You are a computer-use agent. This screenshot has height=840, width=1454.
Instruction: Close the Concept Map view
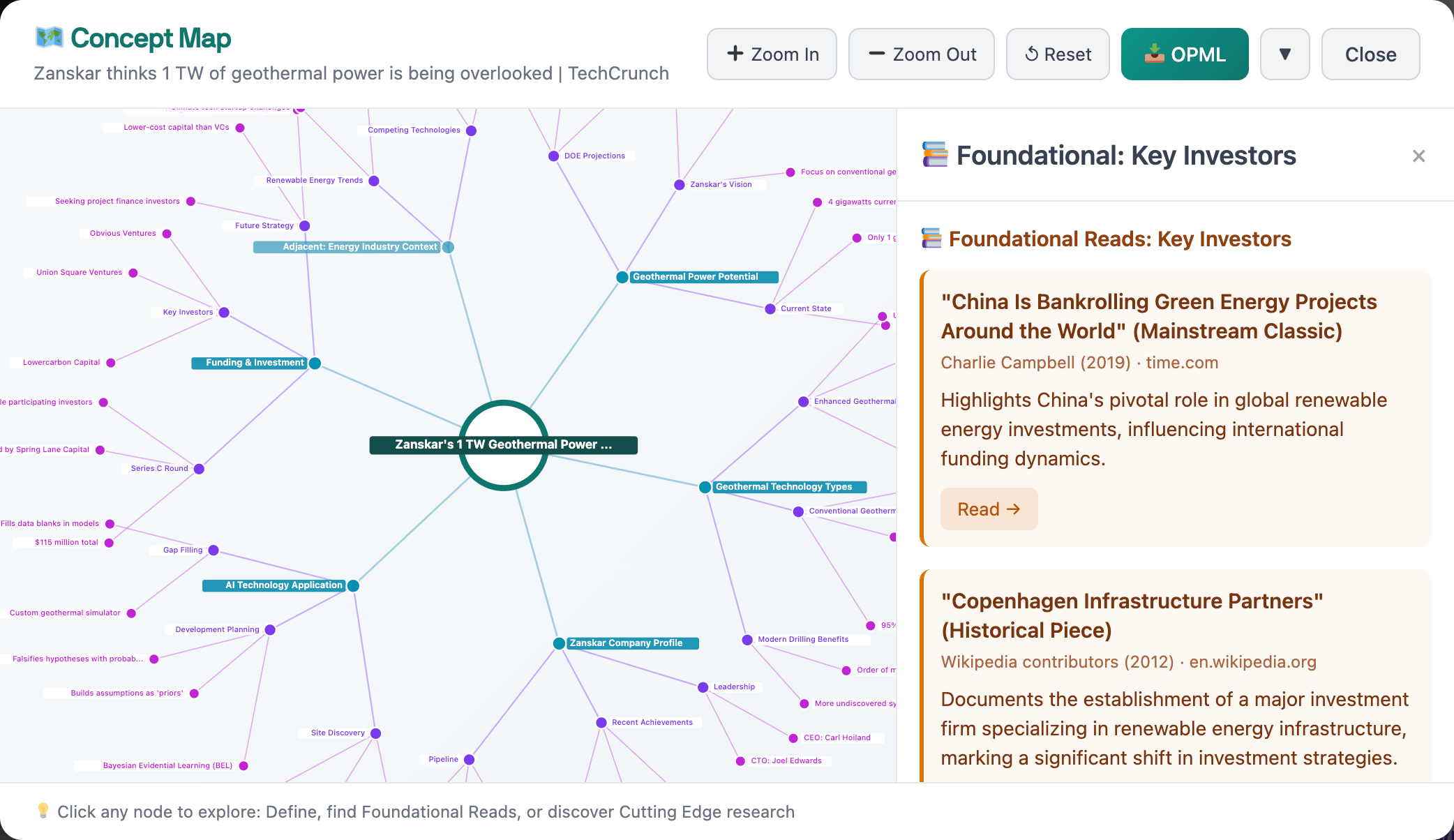click(x=1370, y=54)
